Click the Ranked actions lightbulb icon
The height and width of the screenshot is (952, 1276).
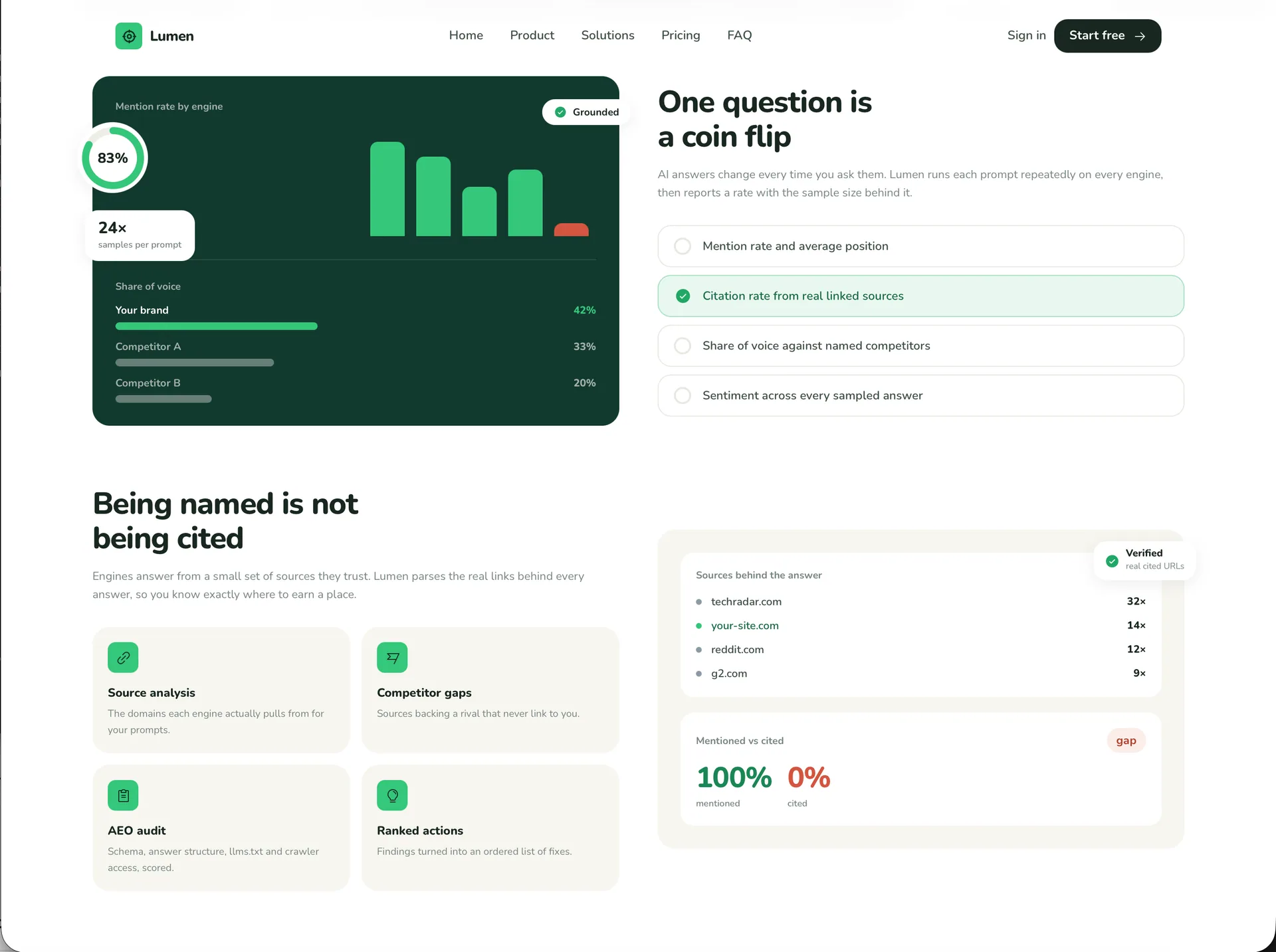coord(392,795)
